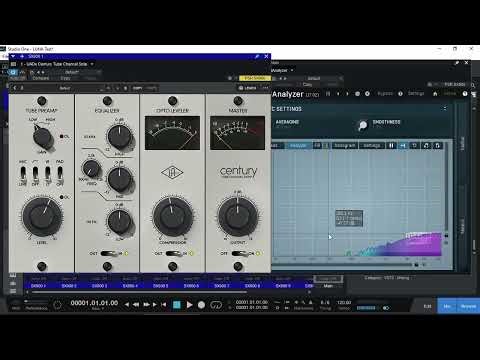Click the Master output VU meter
This screenshot has width=480, height=360.
(237, 133)
